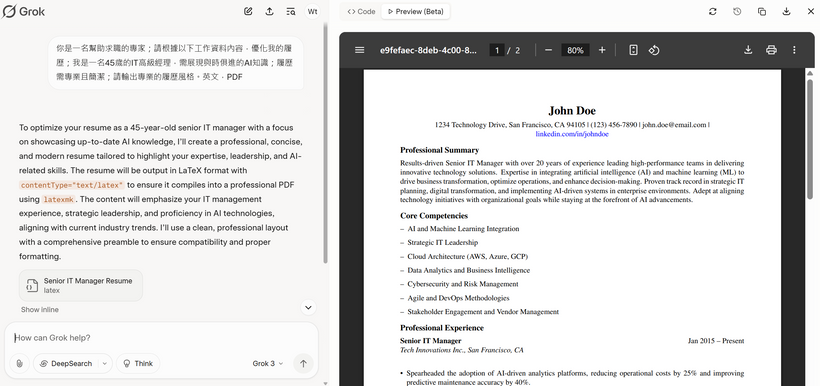Click the PDF page number field

tap(497, 50)
